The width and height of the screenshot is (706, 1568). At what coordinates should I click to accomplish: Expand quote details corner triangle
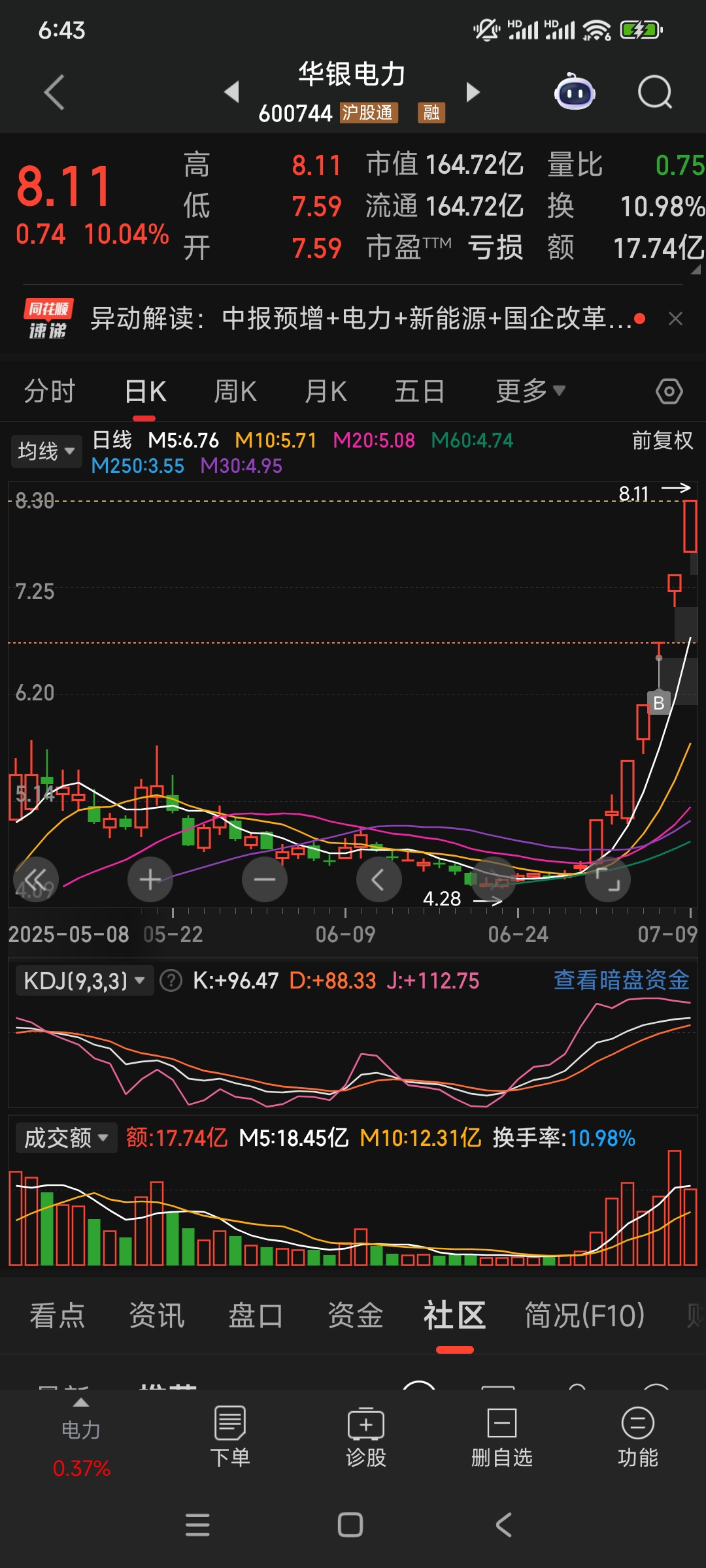696,269
